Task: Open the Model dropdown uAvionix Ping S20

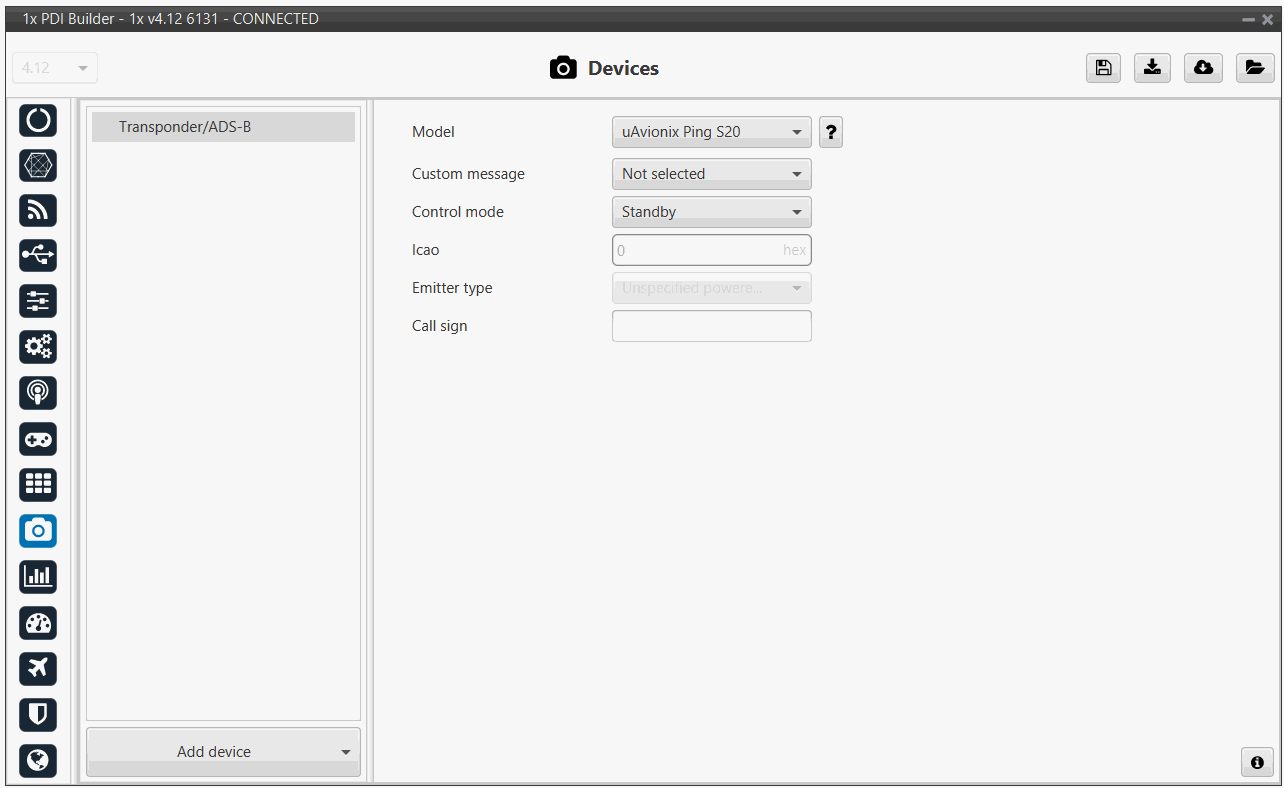Action: pos(711,132)
